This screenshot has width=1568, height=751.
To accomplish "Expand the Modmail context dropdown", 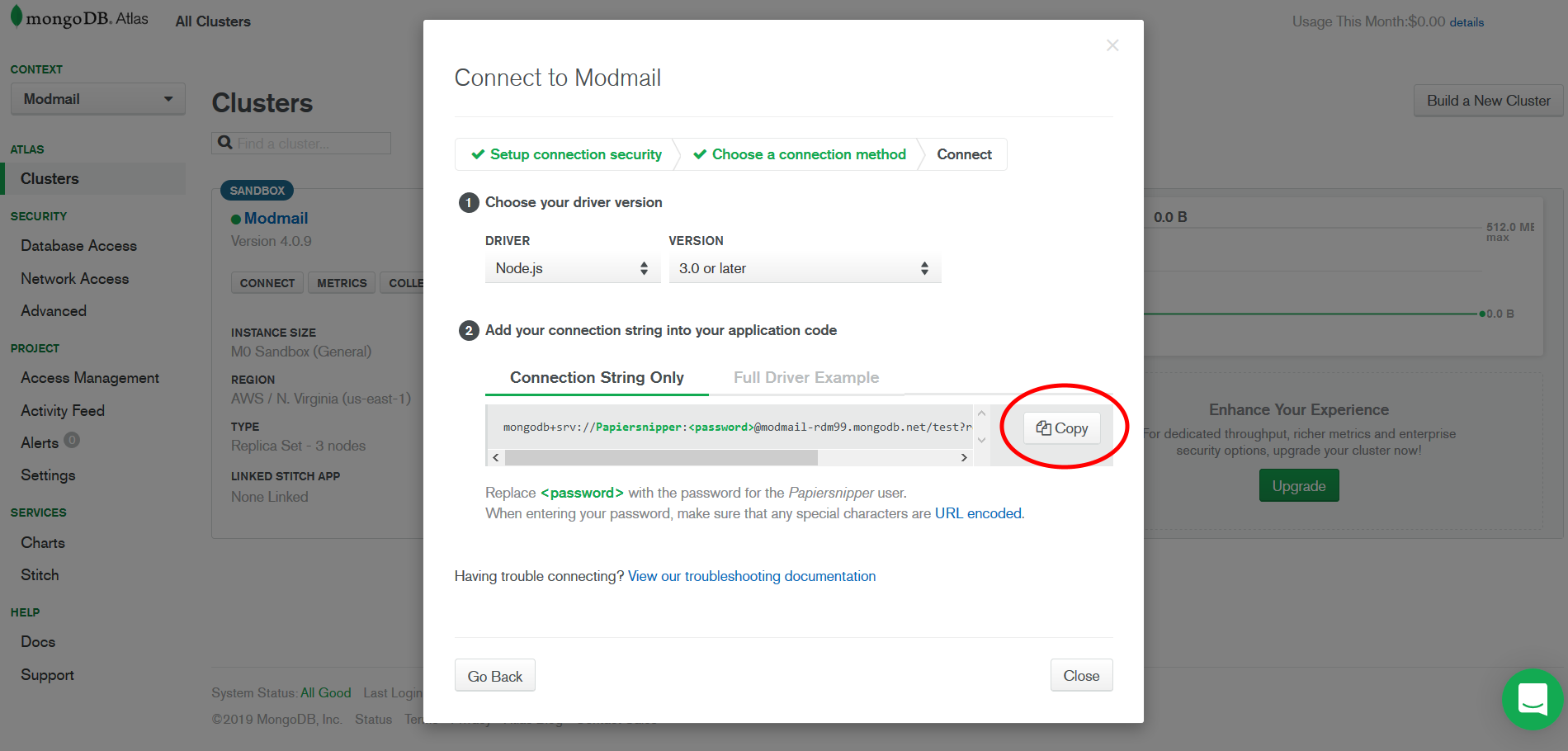I will pos(97,99).
